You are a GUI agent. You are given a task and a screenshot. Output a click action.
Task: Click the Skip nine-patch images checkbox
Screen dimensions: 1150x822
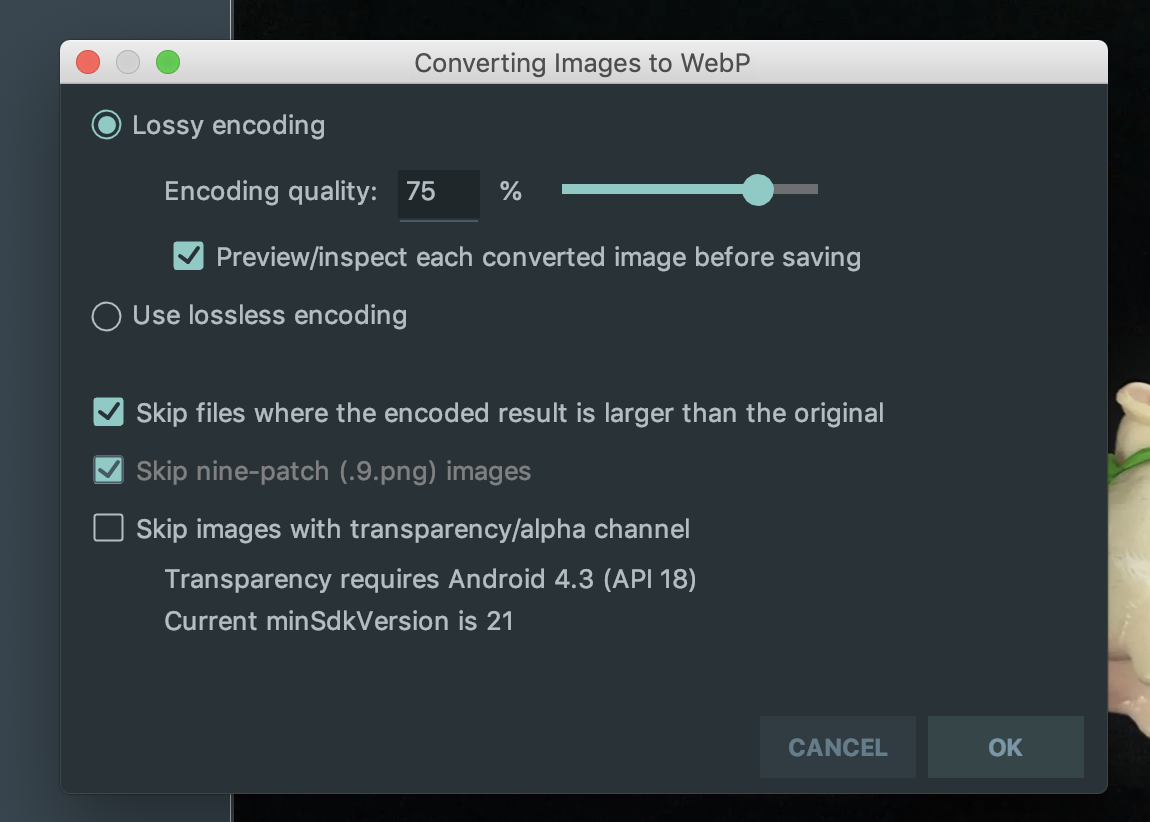coord(108,470)
